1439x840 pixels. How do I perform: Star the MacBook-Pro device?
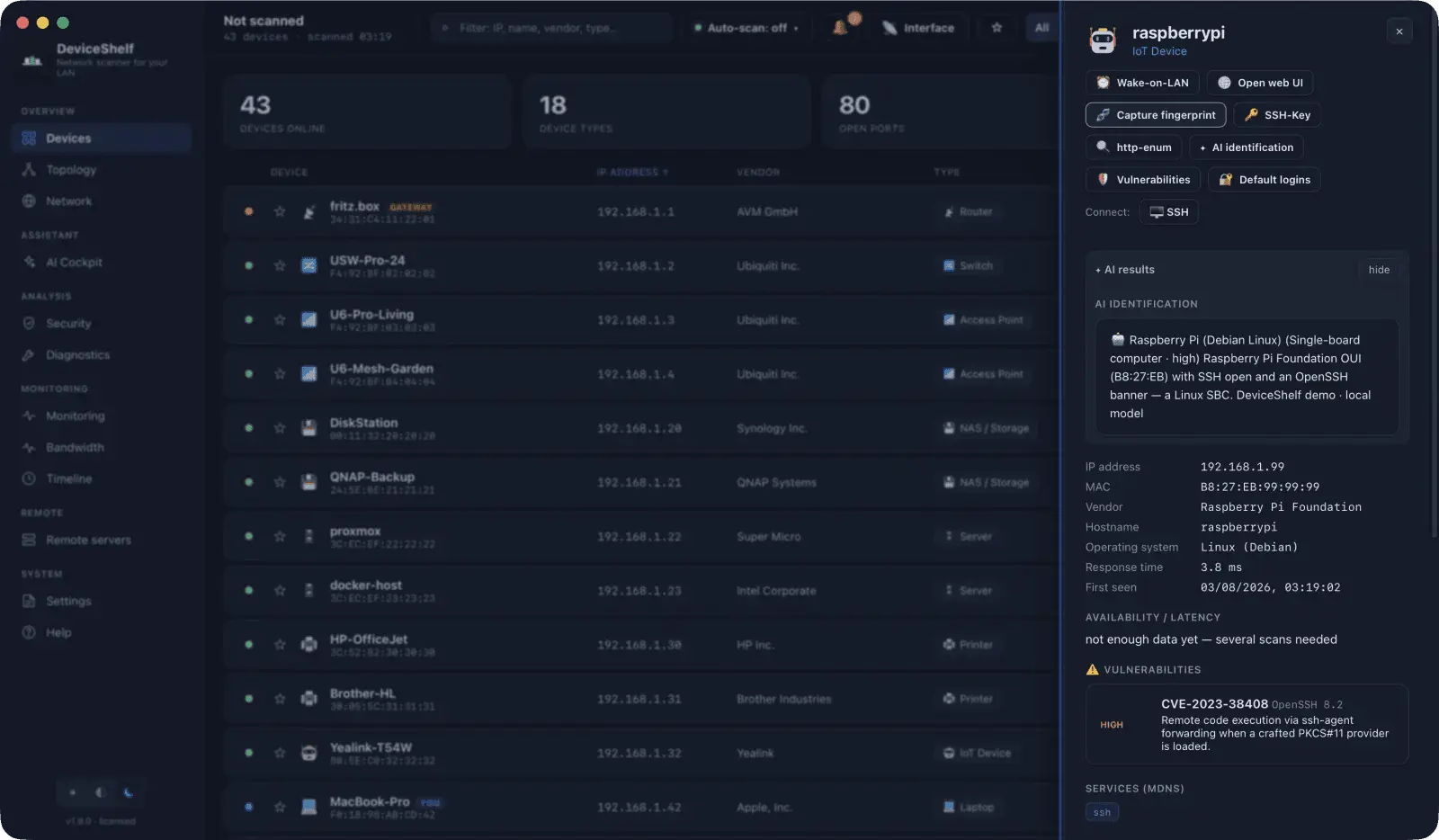[x=280, y=808]
